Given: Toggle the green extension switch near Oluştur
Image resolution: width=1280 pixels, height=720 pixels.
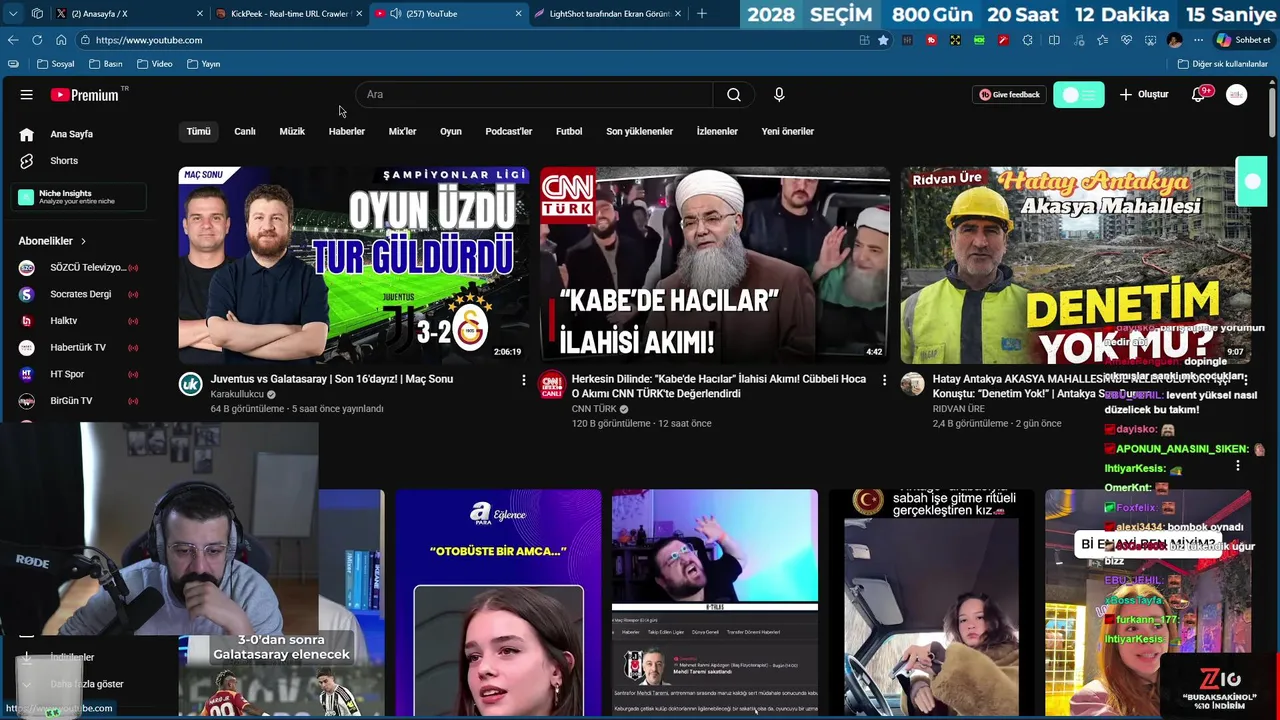Looking at the screenshot, I should 1079,95.
